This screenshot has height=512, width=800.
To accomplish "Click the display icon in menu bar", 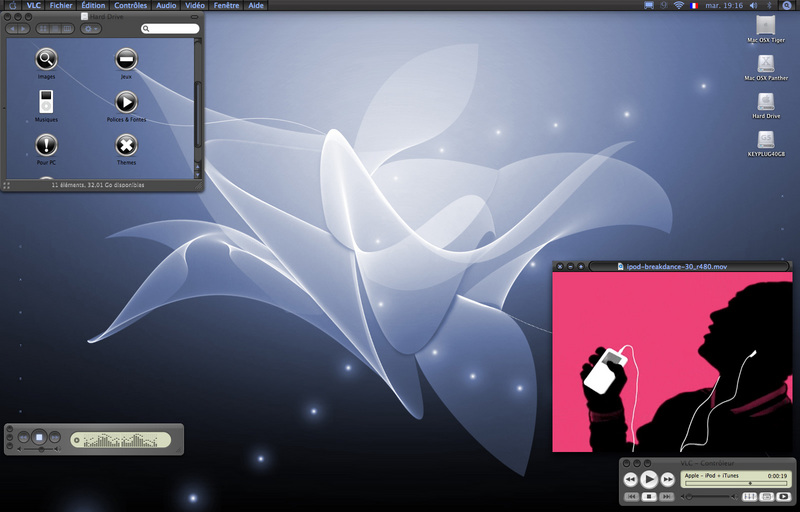I will tap(648, 5).
